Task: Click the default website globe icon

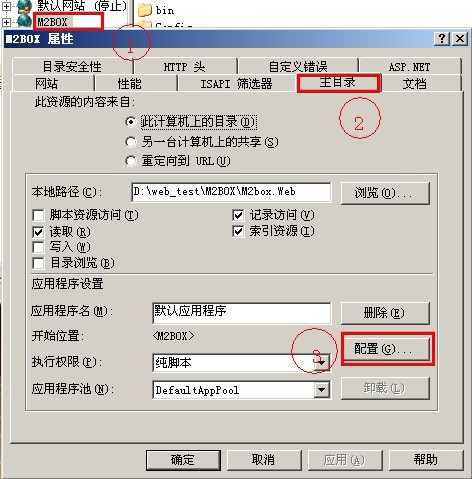Action: coord(24,5)
